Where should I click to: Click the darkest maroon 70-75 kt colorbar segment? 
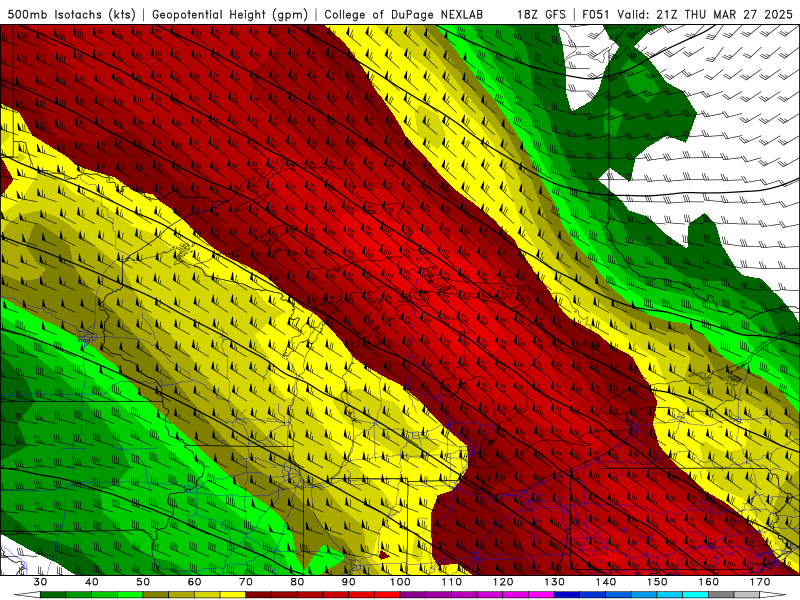point(259,595)
